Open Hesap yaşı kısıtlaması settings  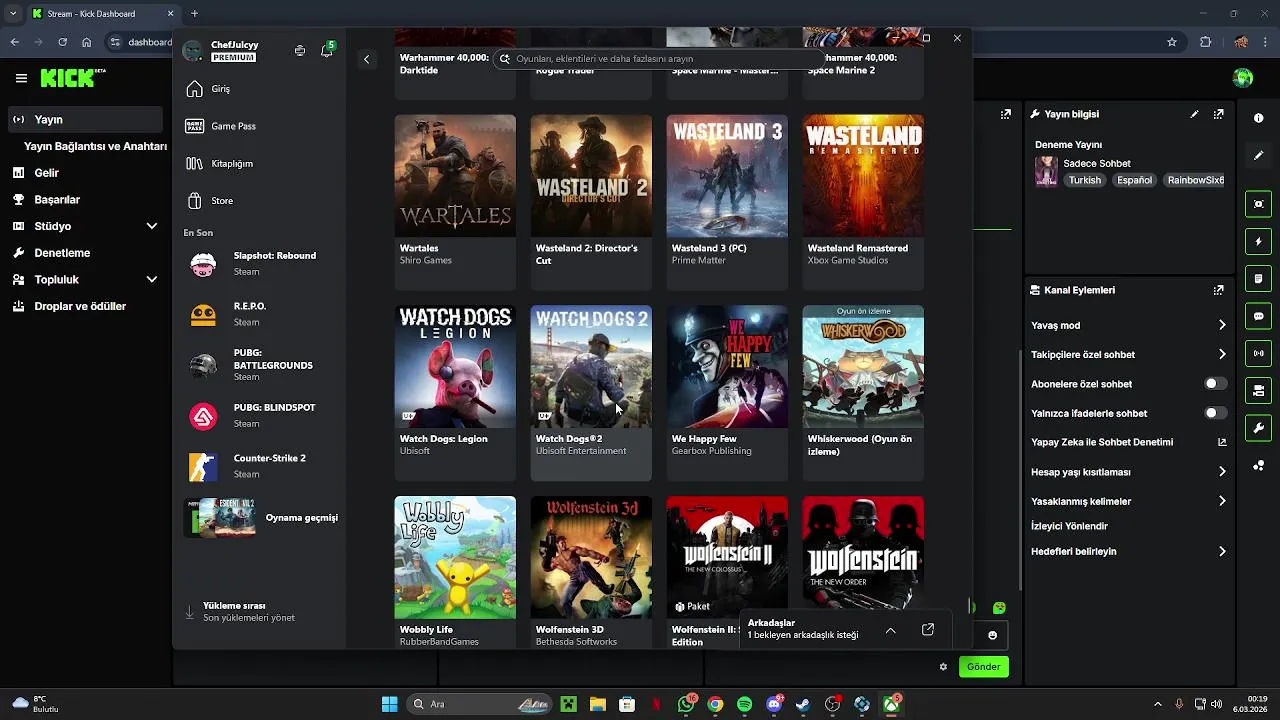coord(1222,472)
